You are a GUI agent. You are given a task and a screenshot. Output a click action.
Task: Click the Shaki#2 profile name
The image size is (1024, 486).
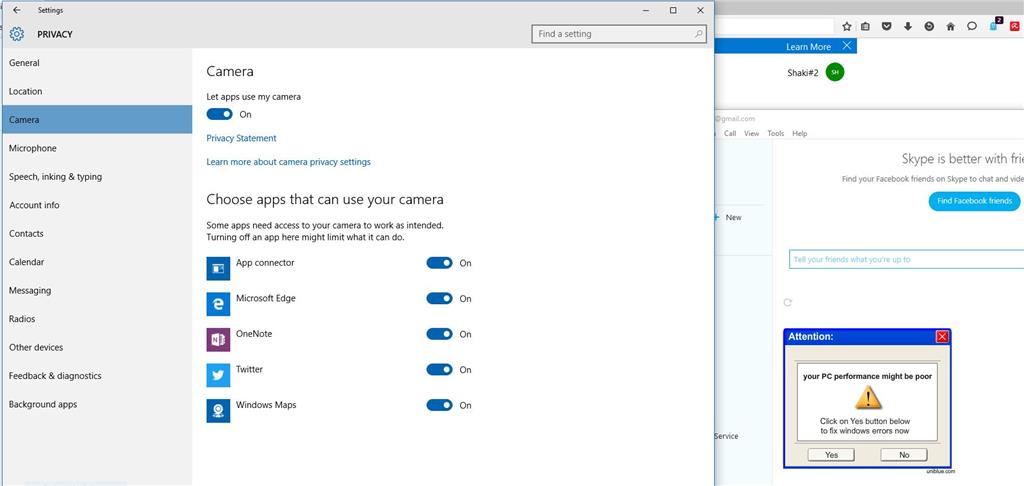coord(803,73)
